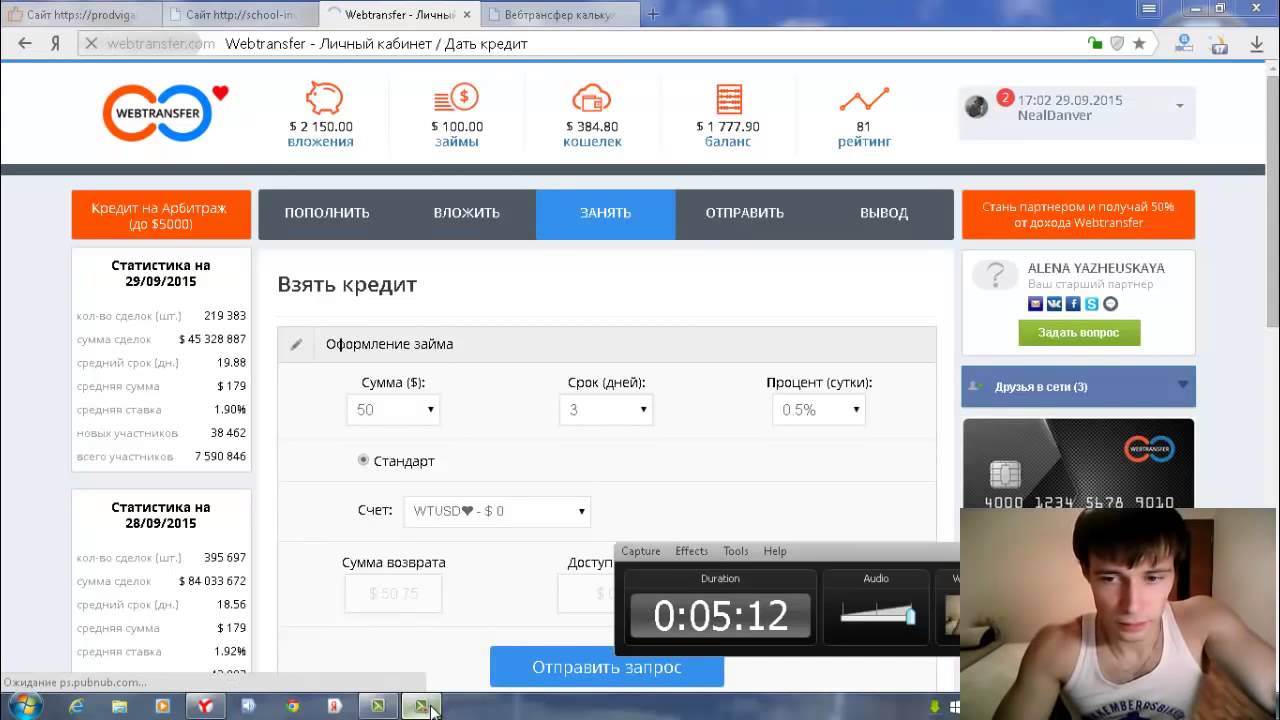Click the Сумма возврата field
The image size is (1280, 720).
393,593
